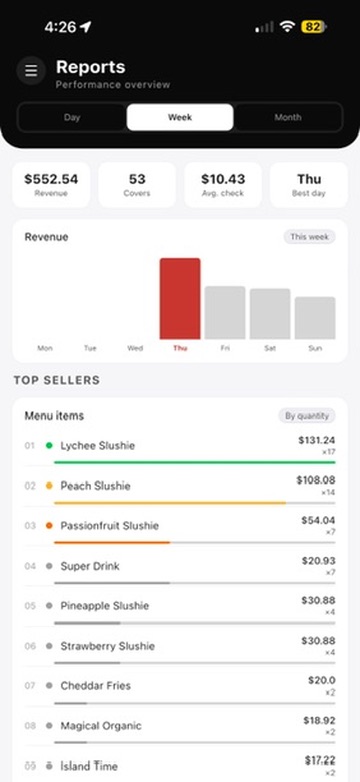Select the Friday revenue bar
This screenshot has height=782, width=360.
pos(225,313)
